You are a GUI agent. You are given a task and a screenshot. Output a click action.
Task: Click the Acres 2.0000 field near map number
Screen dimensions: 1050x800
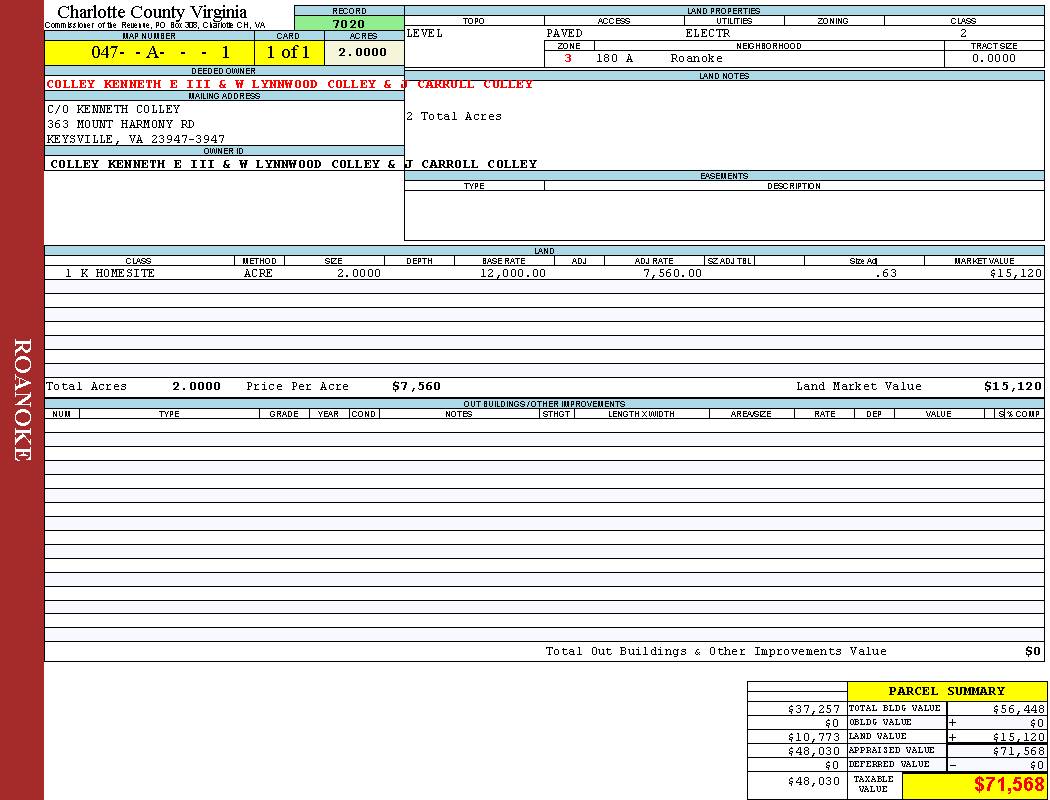pyautogui.click(x=363, y=52)
